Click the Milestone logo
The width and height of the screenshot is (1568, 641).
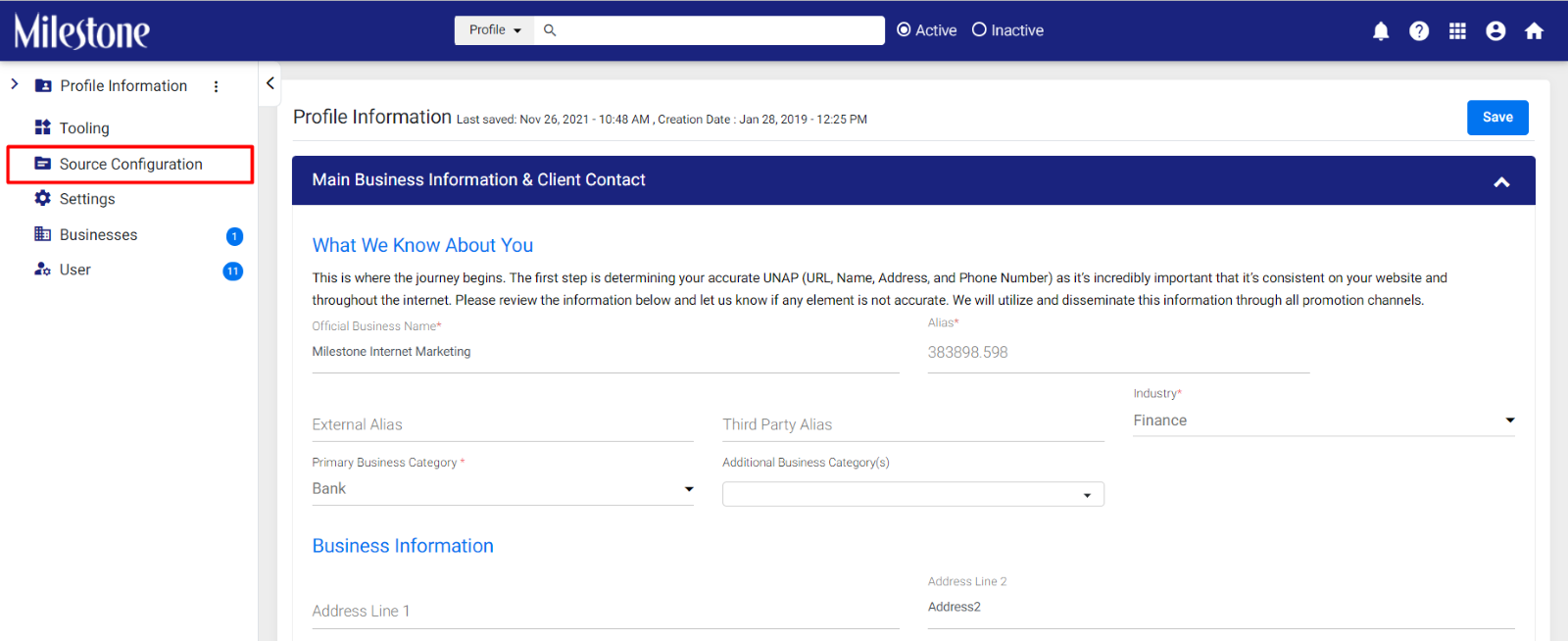coord(82,30)
